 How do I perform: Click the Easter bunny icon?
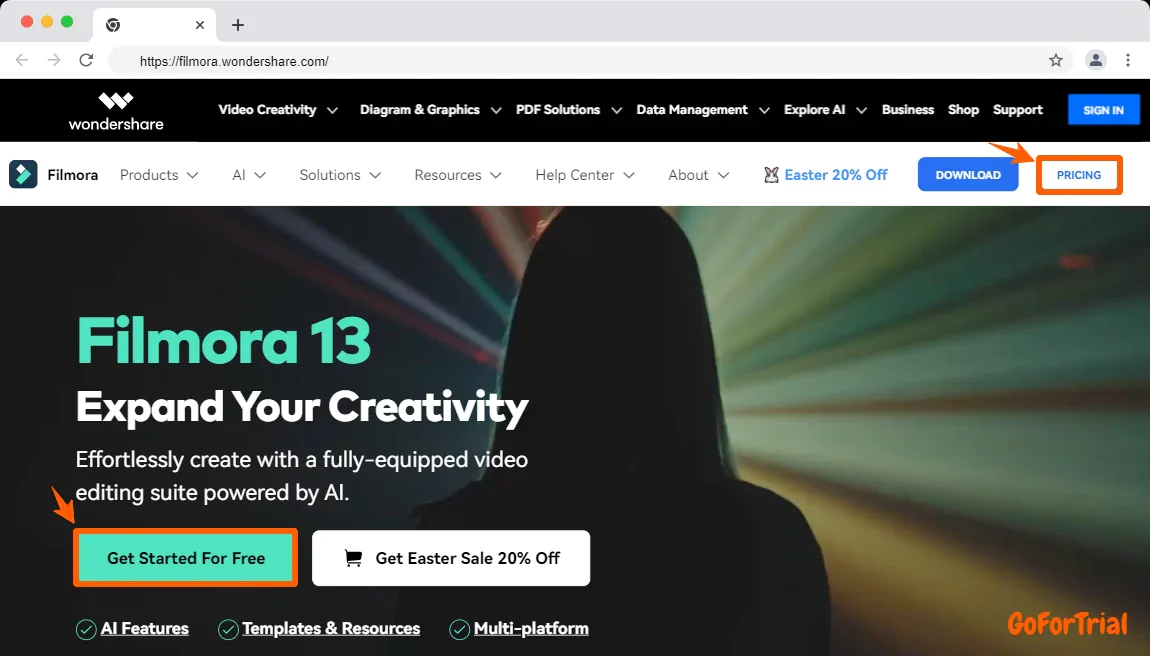(771, 175)
